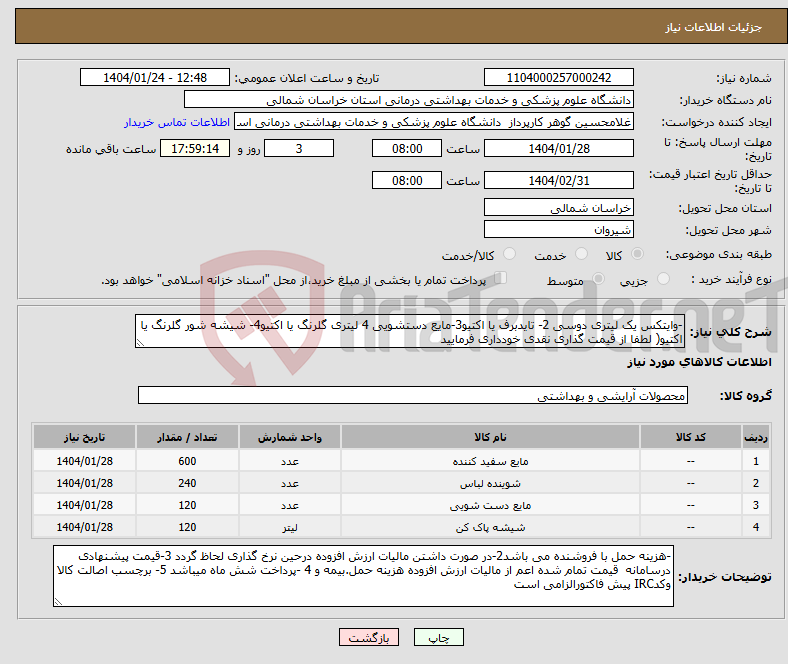Image resolution: width=788 pixels, height=664 pixels.
Task: Select the متوسط purchase type radio
Action: click(598, 278)
